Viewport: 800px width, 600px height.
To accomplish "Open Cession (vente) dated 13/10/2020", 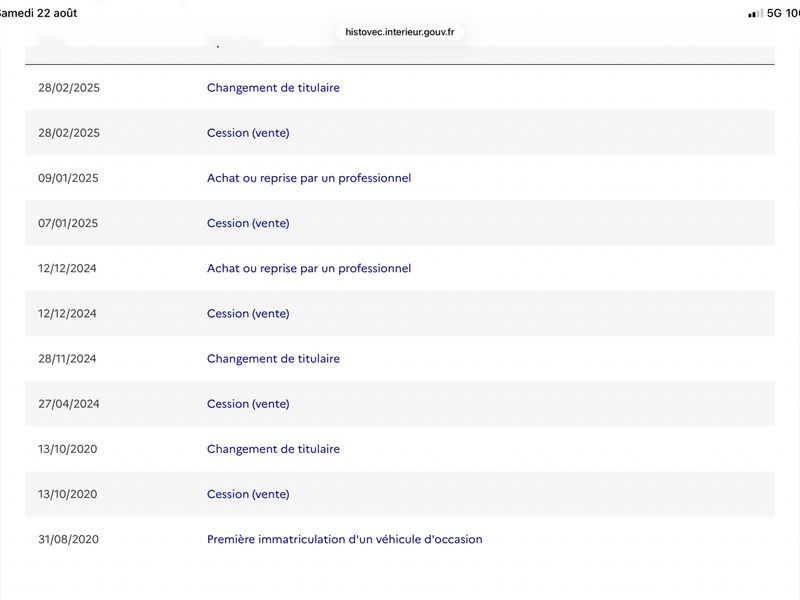I will [x=248, y=494].
